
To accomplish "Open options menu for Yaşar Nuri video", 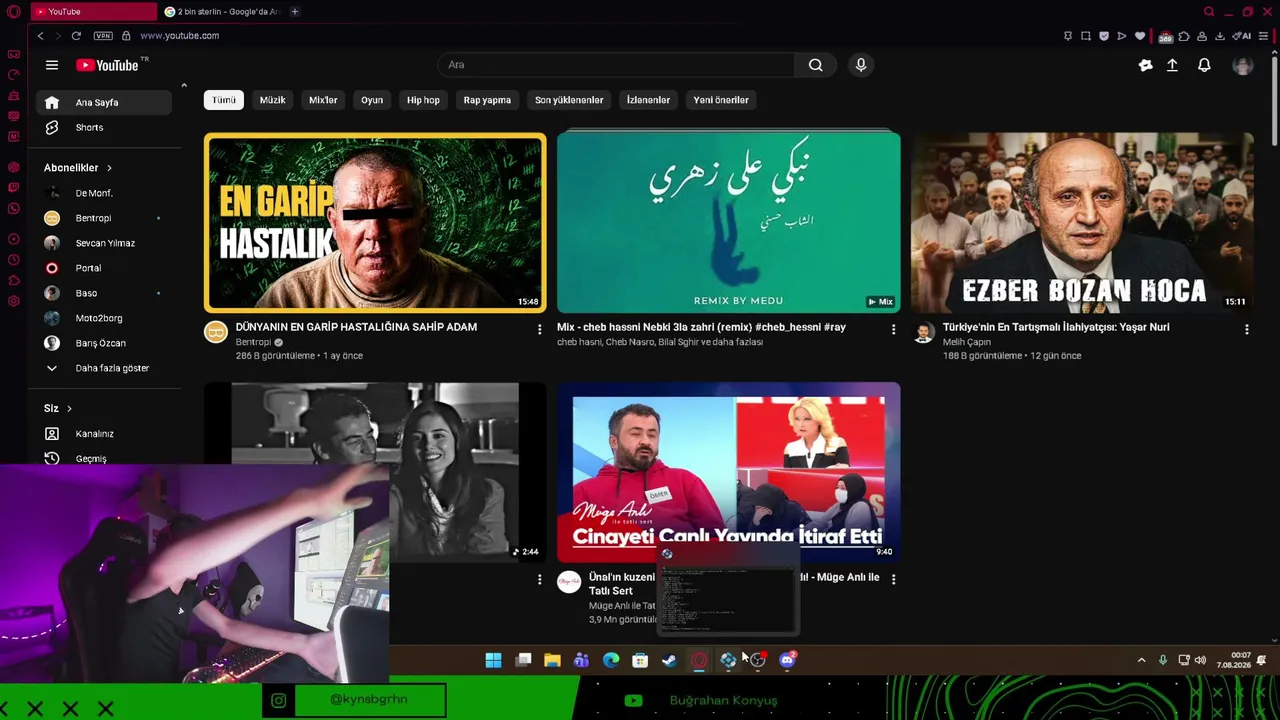I will pos(1246,329).
